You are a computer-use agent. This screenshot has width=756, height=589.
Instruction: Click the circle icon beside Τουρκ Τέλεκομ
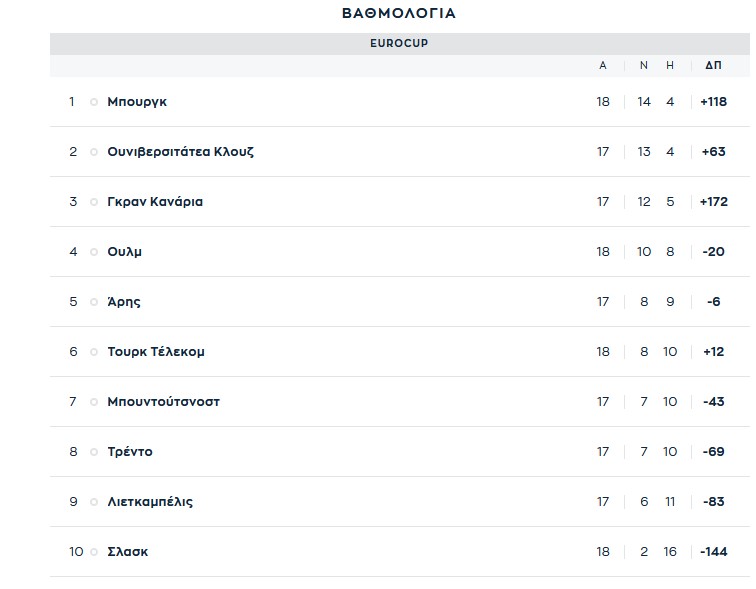click(94, 352)
